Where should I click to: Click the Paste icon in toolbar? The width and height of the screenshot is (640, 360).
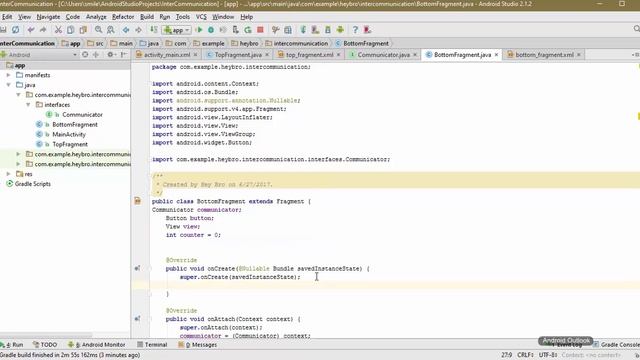[83, 30]
